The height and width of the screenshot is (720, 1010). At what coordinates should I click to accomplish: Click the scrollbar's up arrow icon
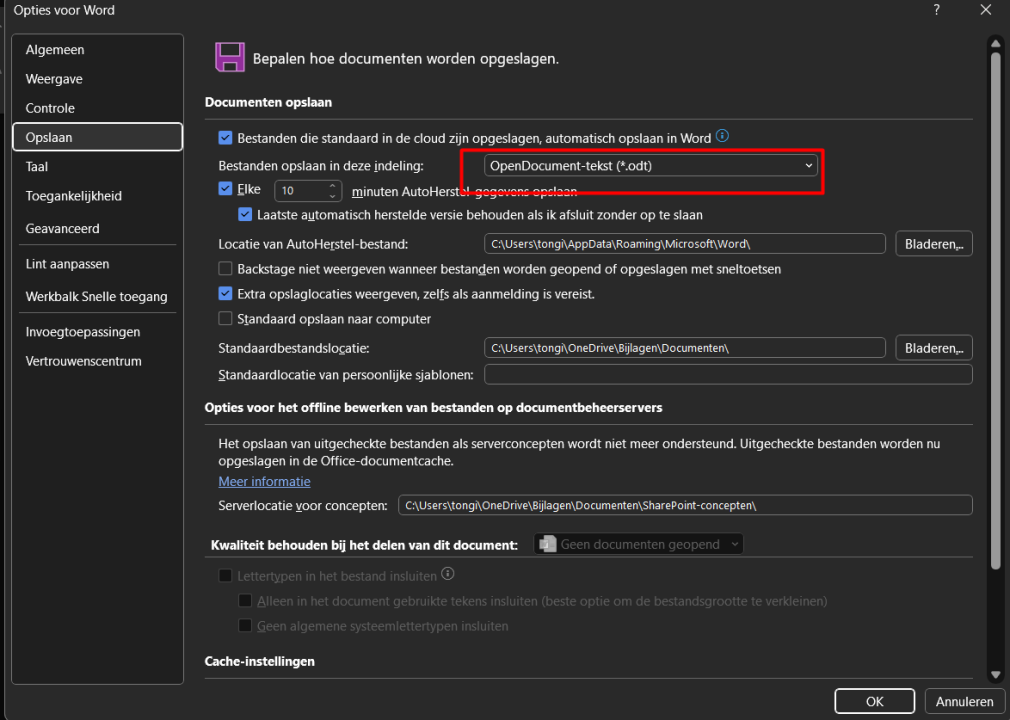coord(995,43)
